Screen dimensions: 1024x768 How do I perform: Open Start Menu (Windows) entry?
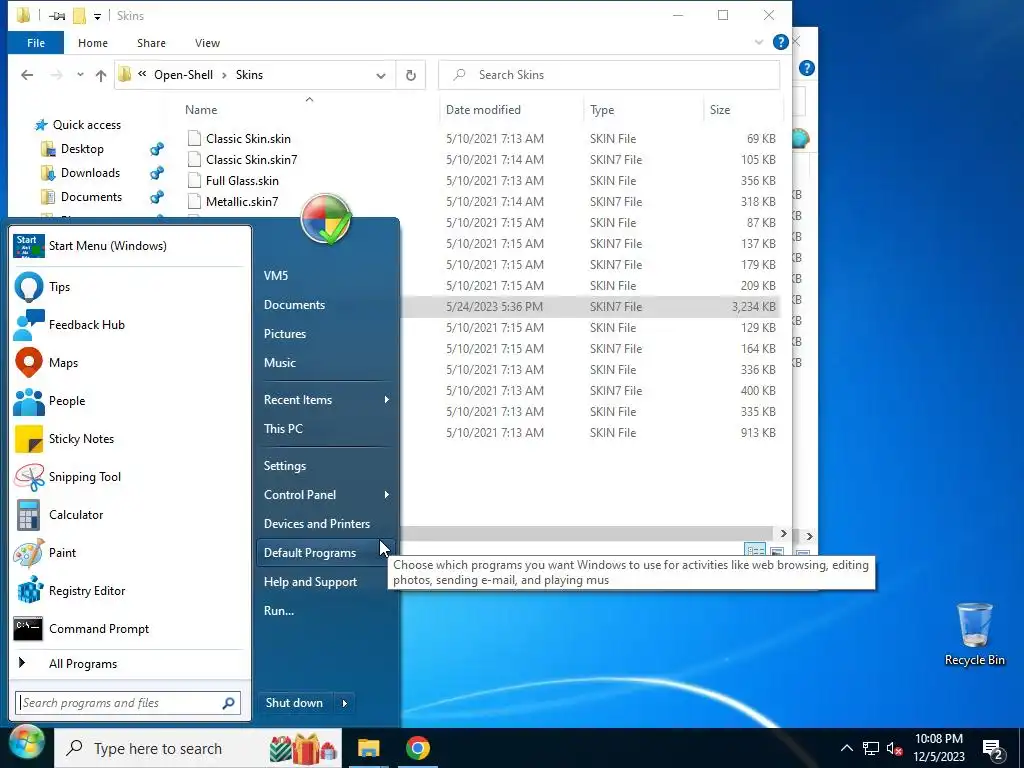click(x=129, y=246)
